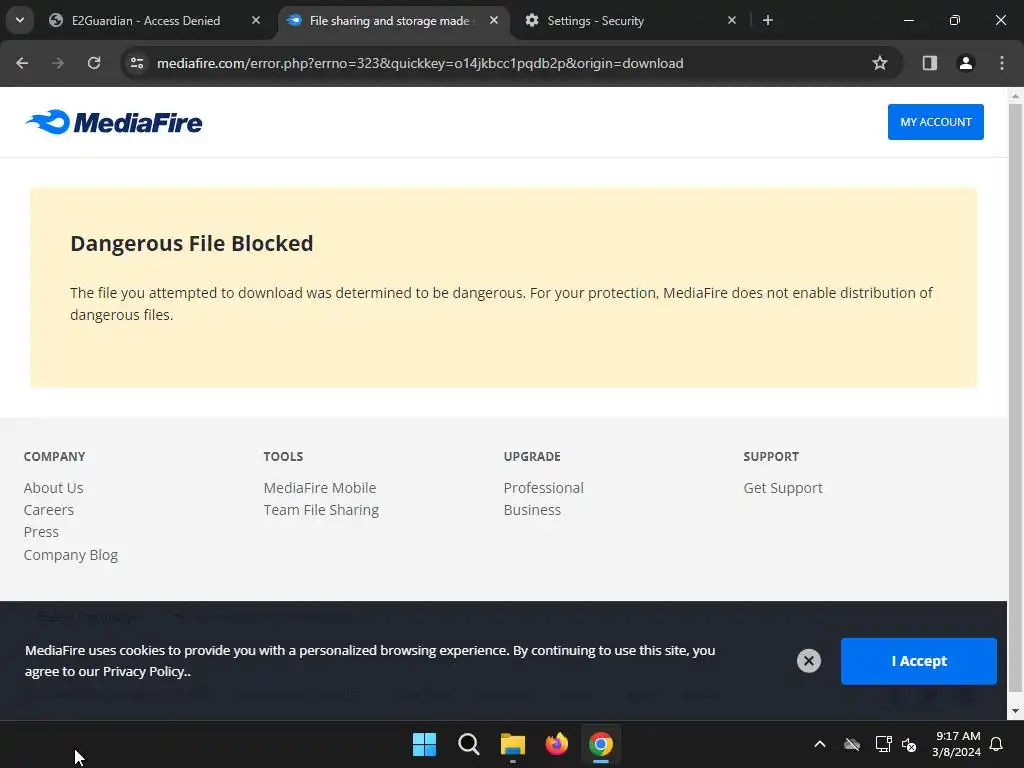Click the vertical page scrollbar thumb
This screenshot has width=1024, height=768.
(1015, 398)
